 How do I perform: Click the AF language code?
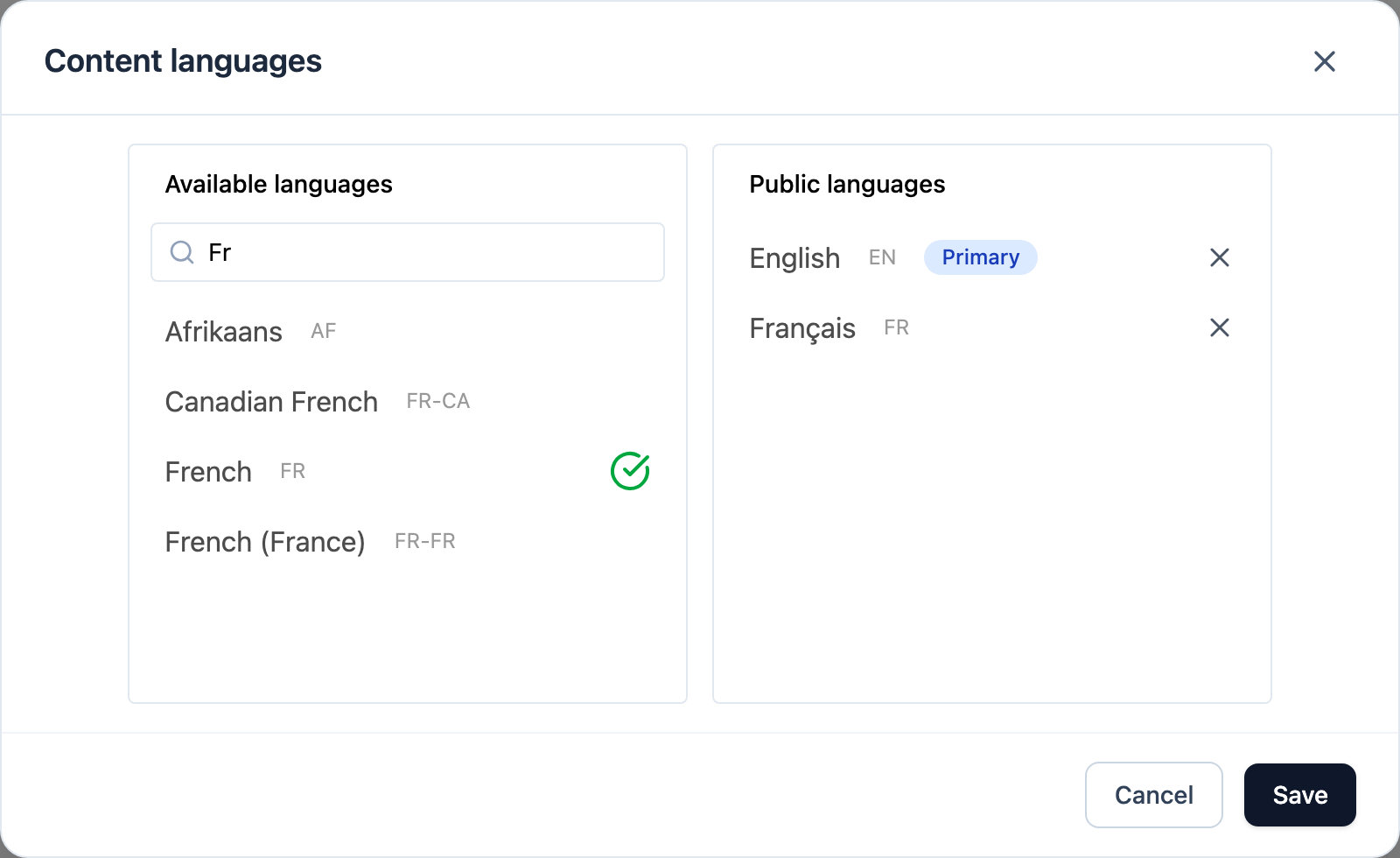pyautogui.click(x=324, y=331)
